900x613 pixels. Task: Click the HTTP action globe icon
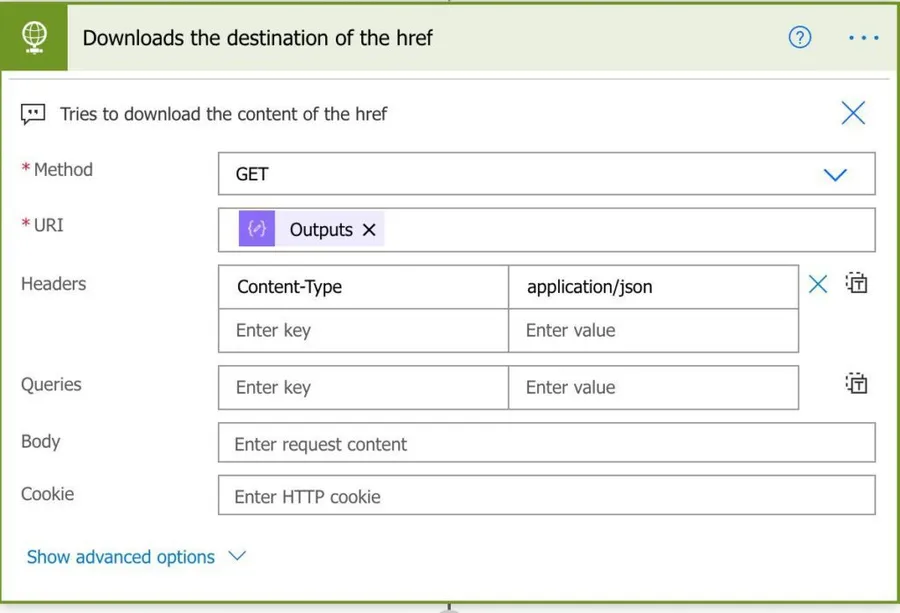point(34,38)
